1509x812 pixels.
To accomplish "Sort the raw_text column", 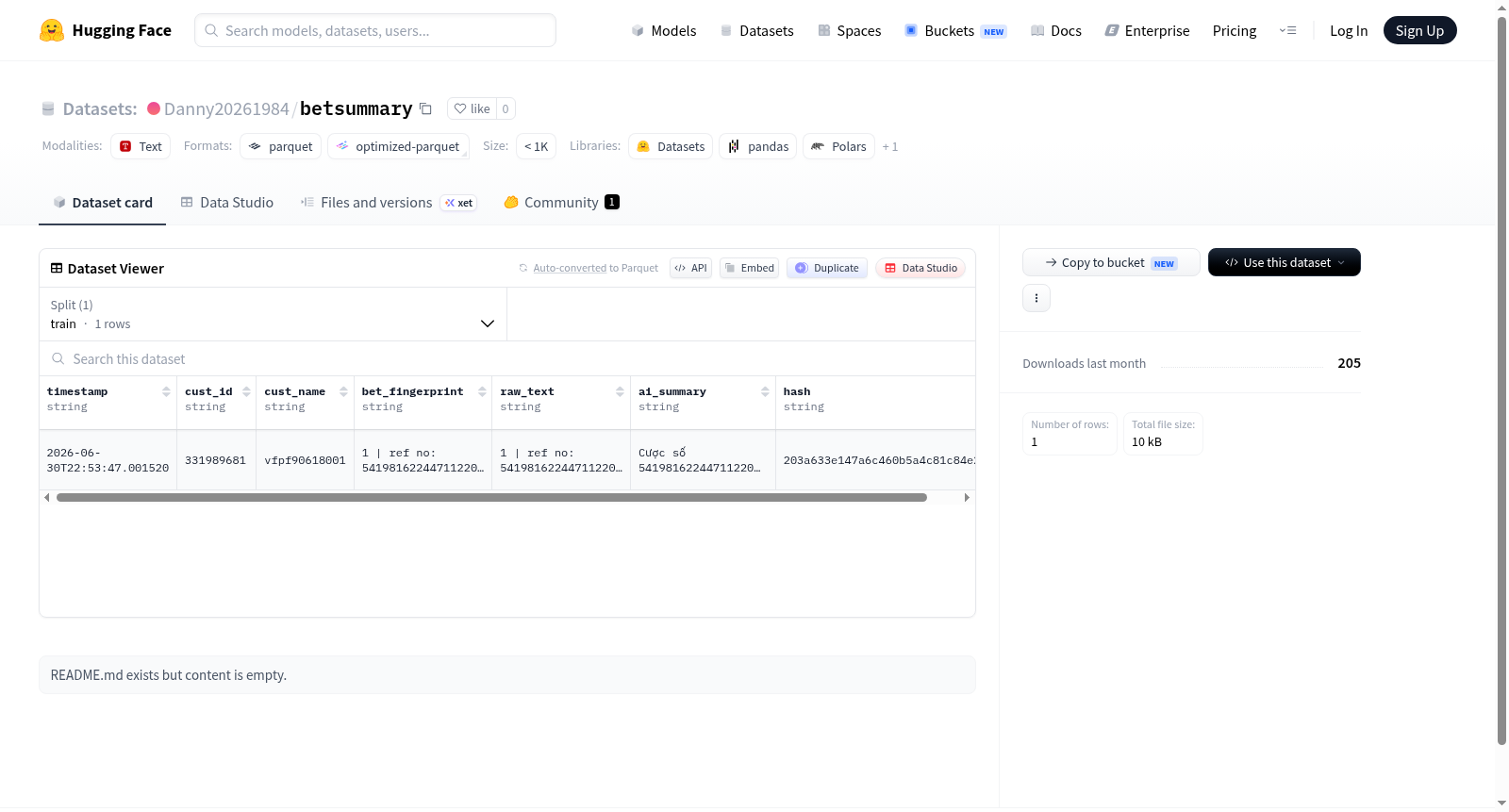I will 620,391.
